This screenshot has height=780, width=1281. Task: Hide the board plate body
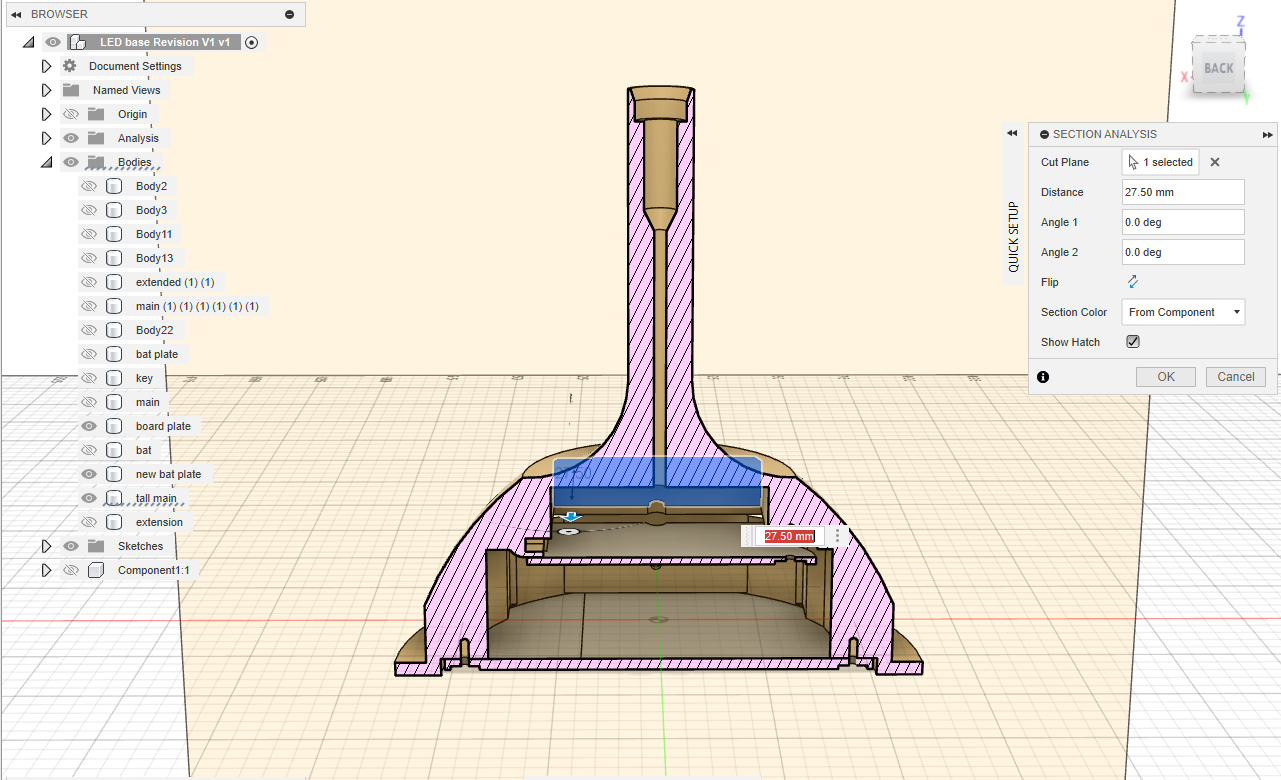(89, 426)
